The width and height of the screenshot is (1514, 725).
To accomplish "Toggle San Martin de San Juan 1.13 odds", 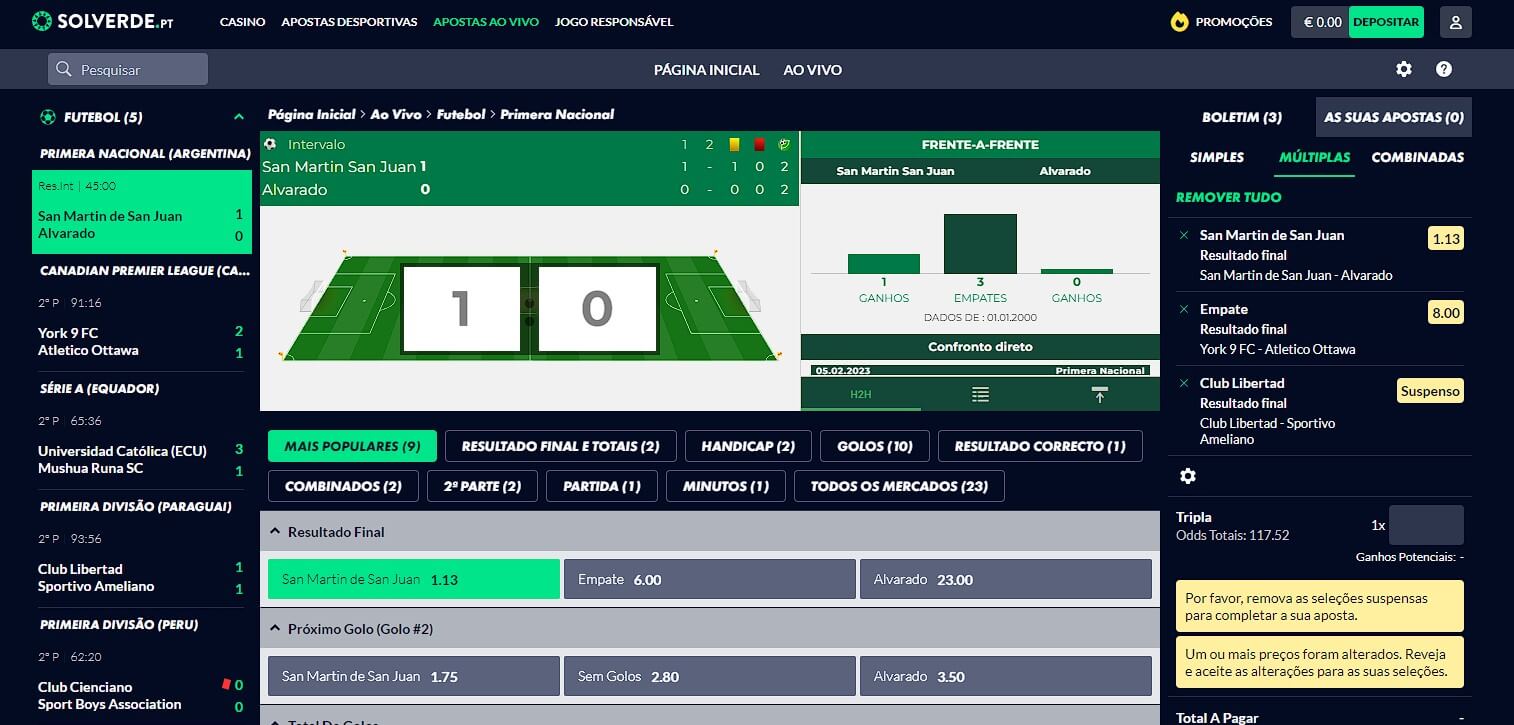I will 414,579.
